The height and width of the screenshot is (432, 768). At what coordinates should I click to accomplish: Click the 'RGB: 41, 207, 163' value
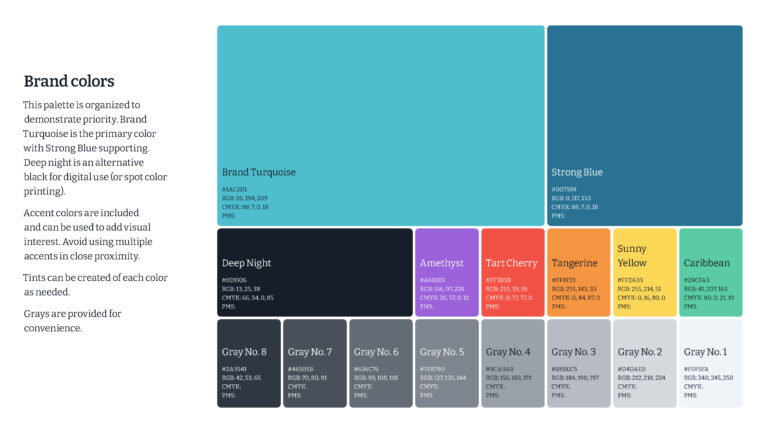pyautogui.click(x=706, y=289)
